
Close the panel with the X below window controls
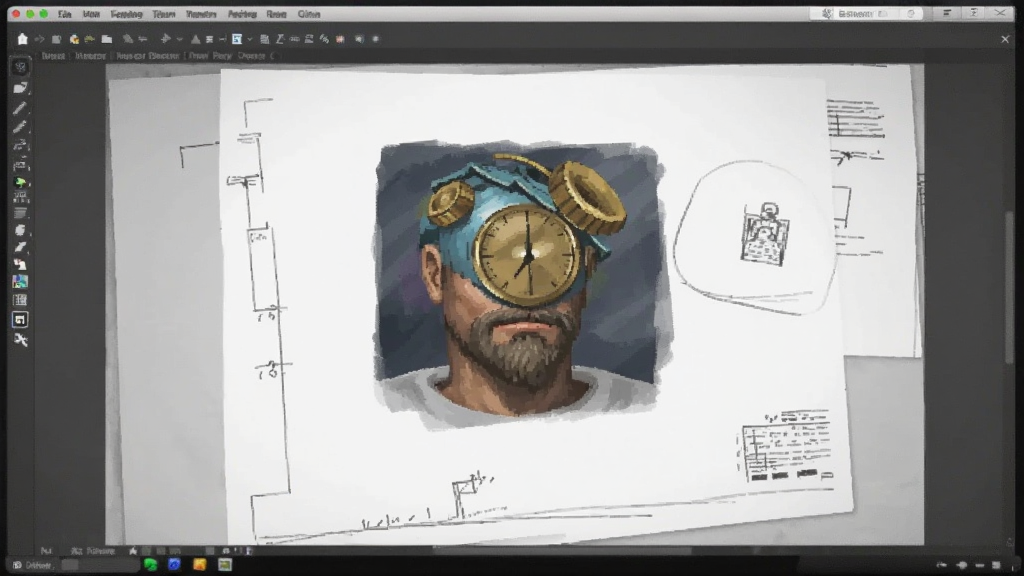[1005, 39]
